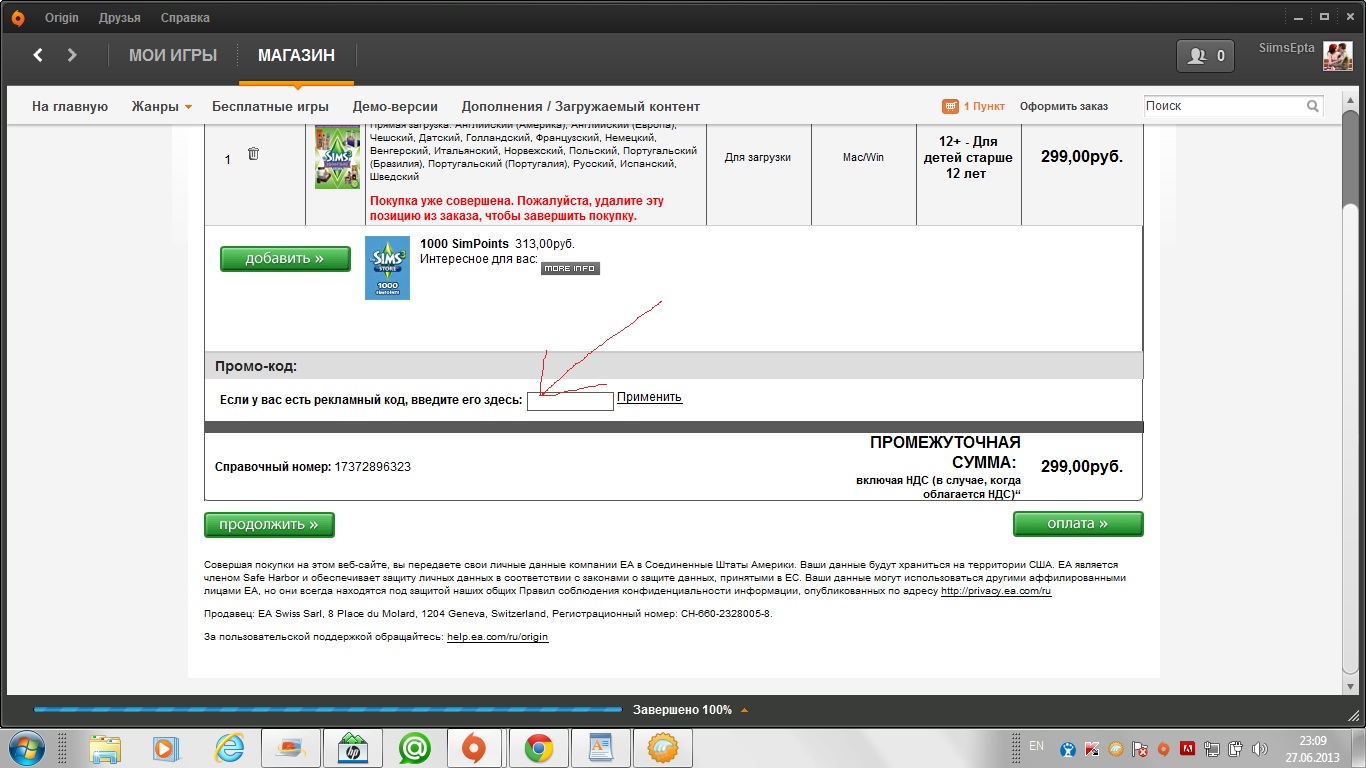The width and height of the screenshot is (1366, 768).
Task: Open the friends list button showing 0
Action: [1205, 56]
